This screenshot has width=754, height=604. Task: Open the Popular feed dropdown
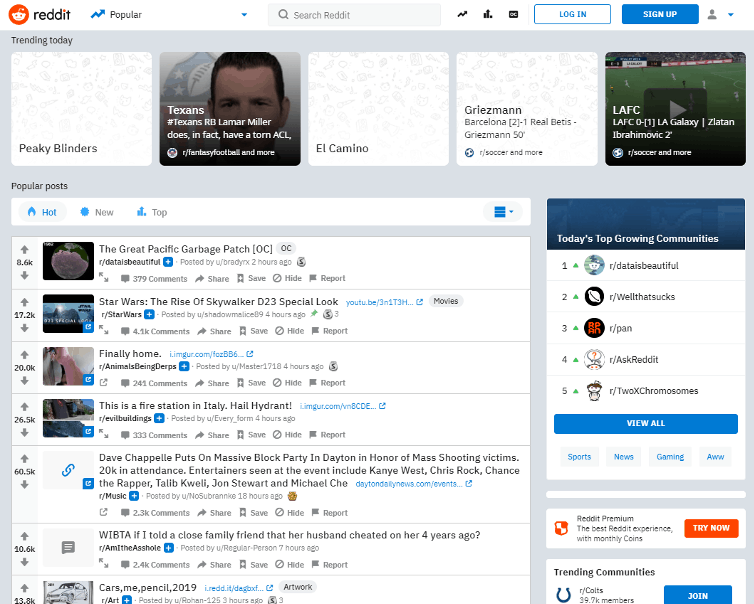[x=169, y=14]
